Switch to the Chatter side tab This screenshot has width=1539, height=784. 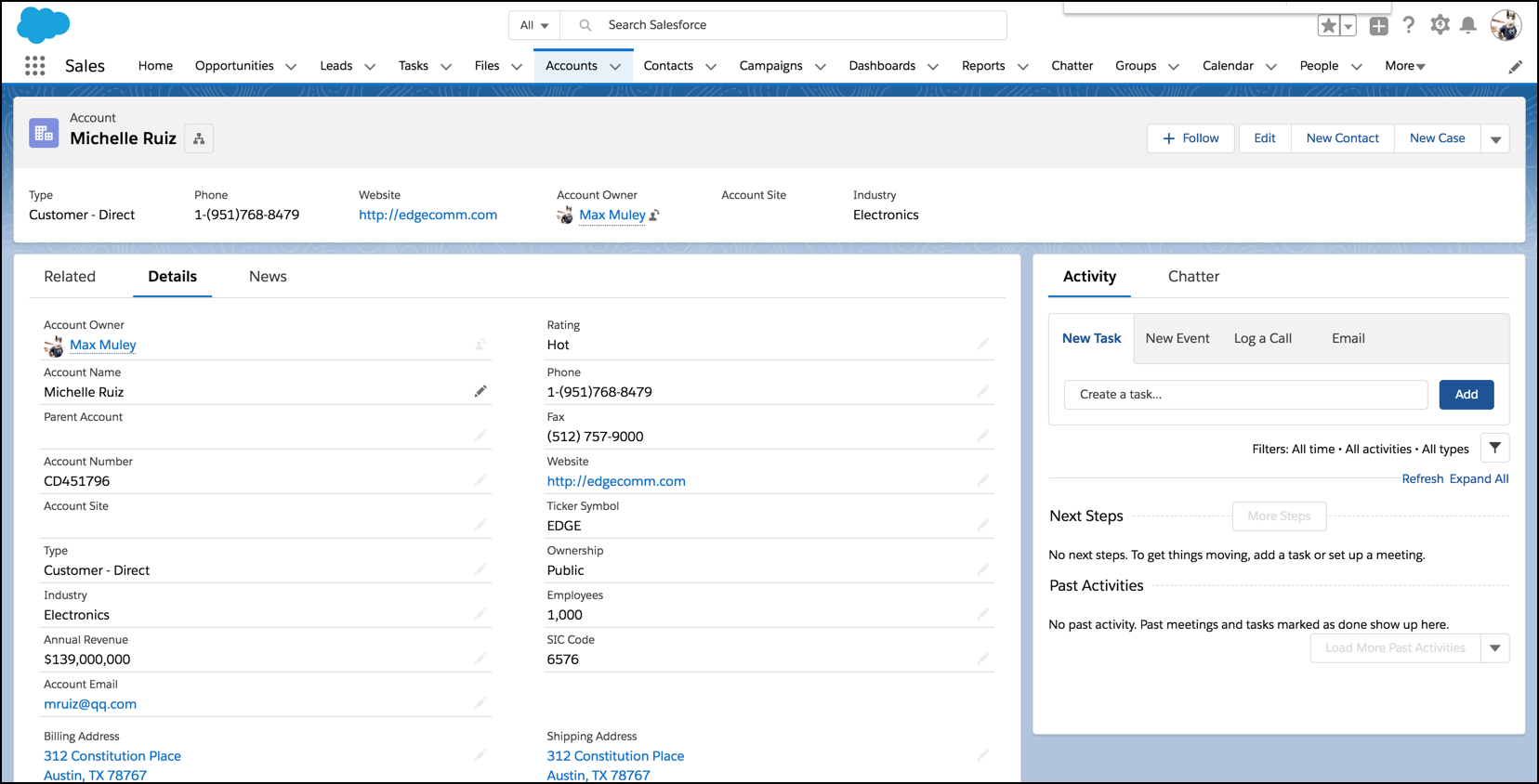coord(1193,277)
